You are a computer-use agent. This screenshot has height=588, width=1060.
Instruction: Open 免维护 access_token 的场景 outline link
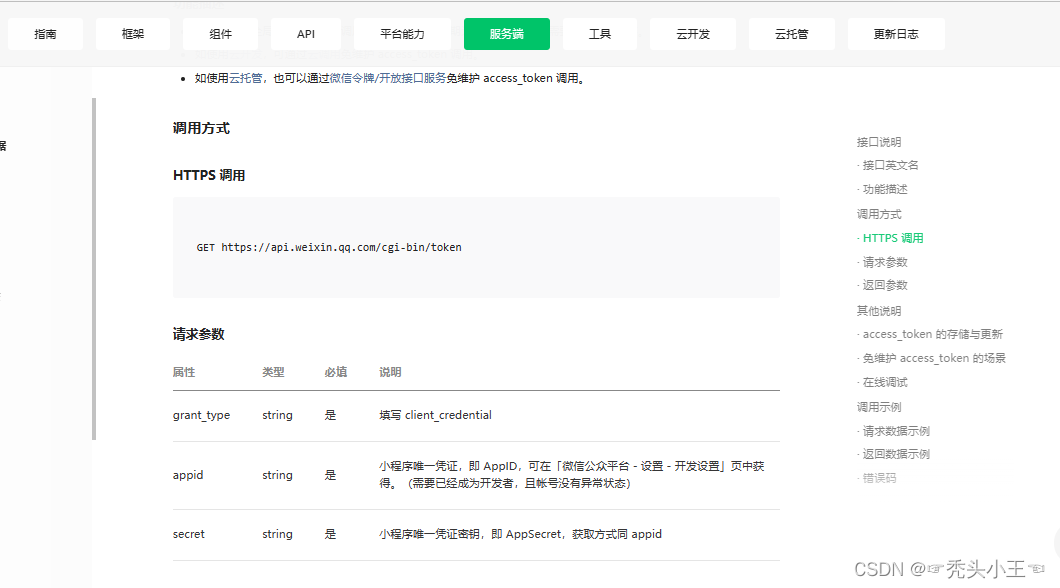[934, 358]
